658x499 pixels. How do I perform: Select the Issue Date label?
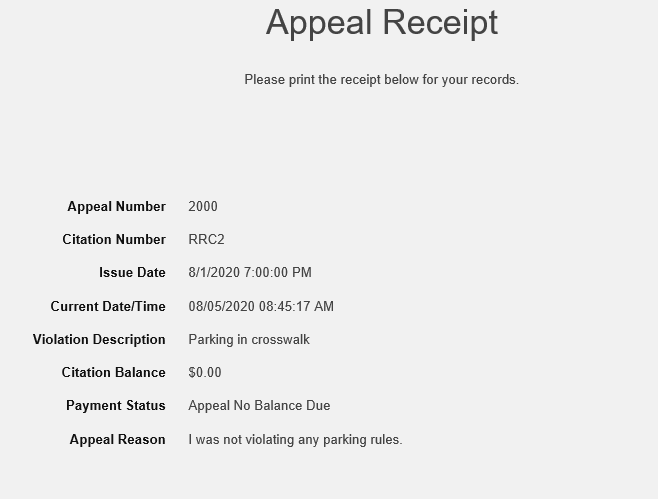[132, 272]
